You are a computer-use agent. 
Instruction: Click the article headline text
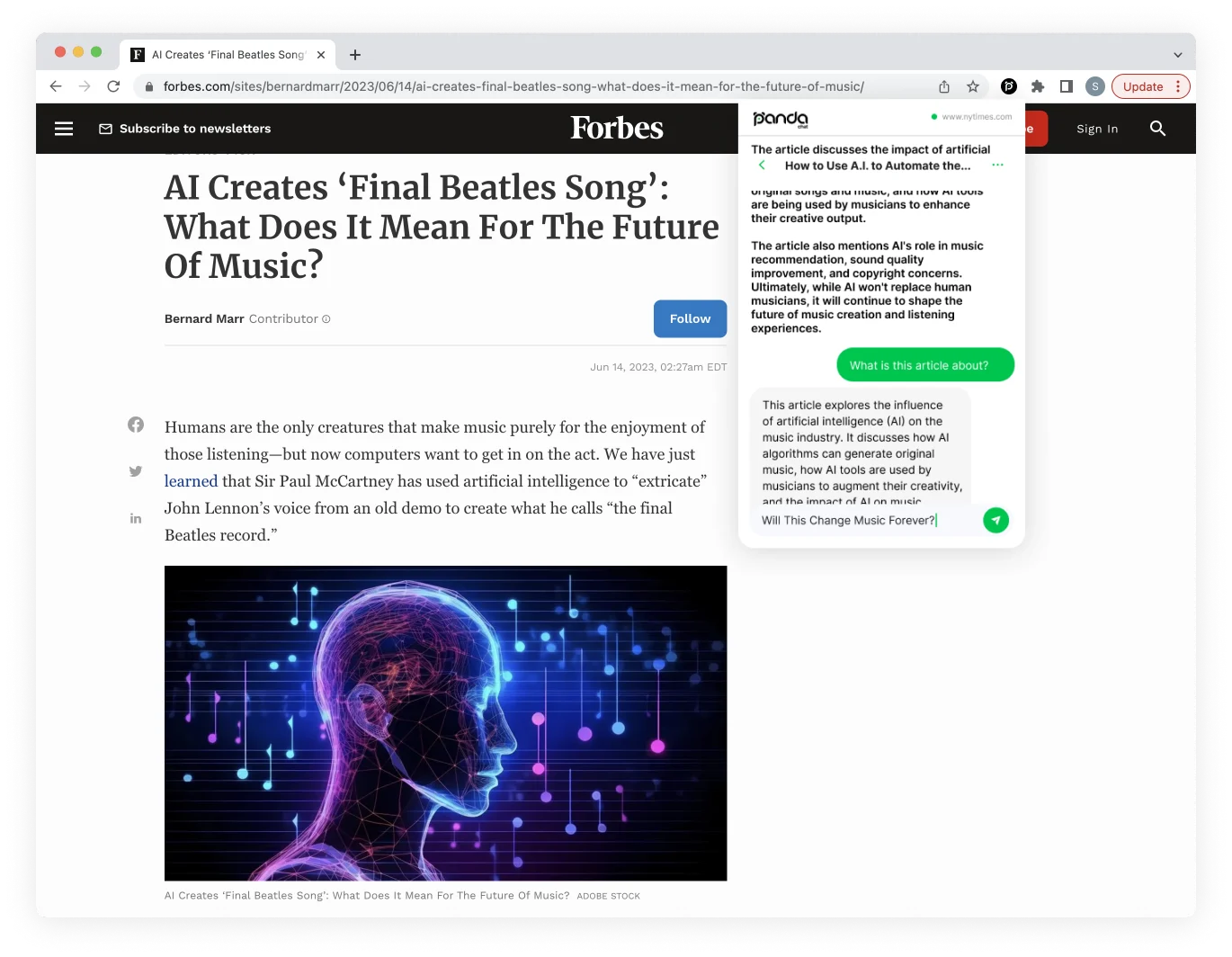(x=441, y=227)
